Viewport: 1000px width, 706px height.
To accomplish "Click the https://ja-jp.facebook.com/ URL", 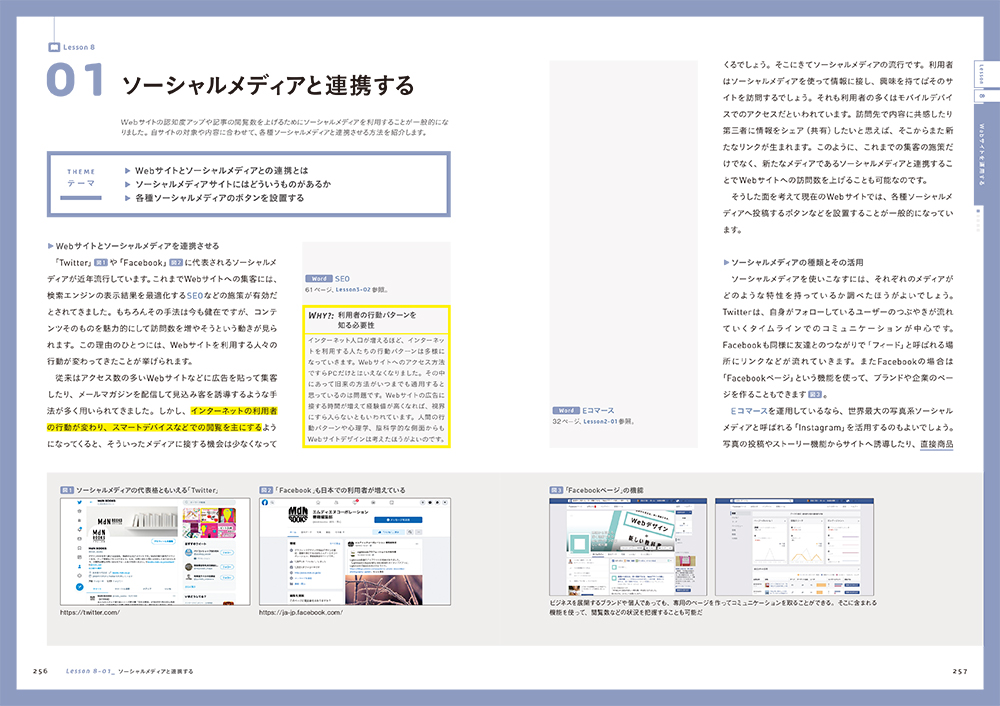I will 300,612.
